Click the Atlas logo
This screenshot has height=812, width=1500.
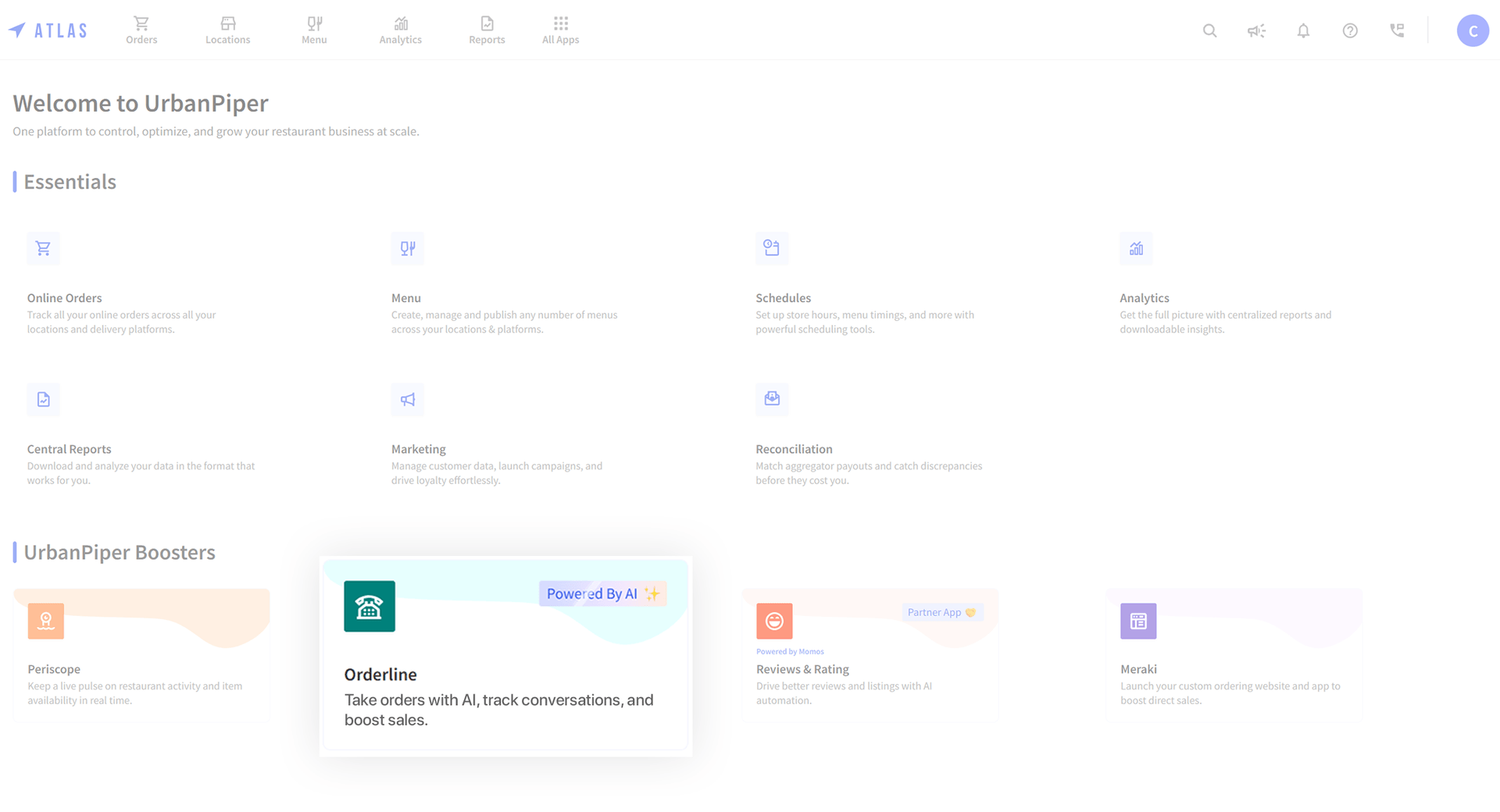[48, 30]
